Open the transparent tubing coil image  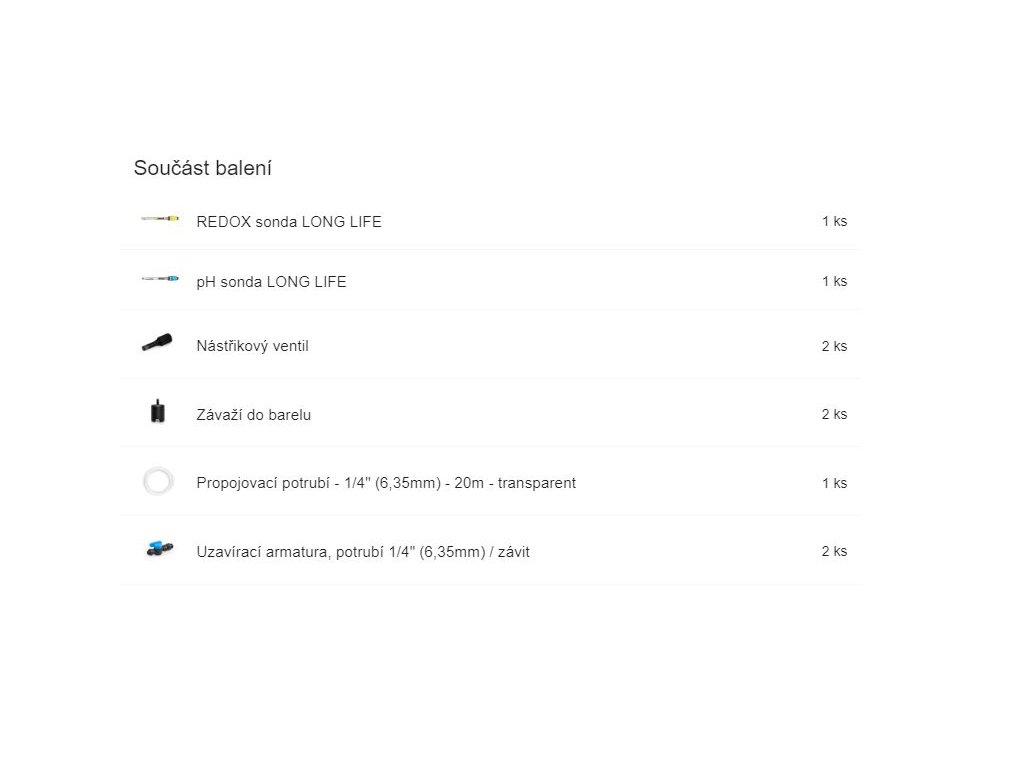(158, 482)
